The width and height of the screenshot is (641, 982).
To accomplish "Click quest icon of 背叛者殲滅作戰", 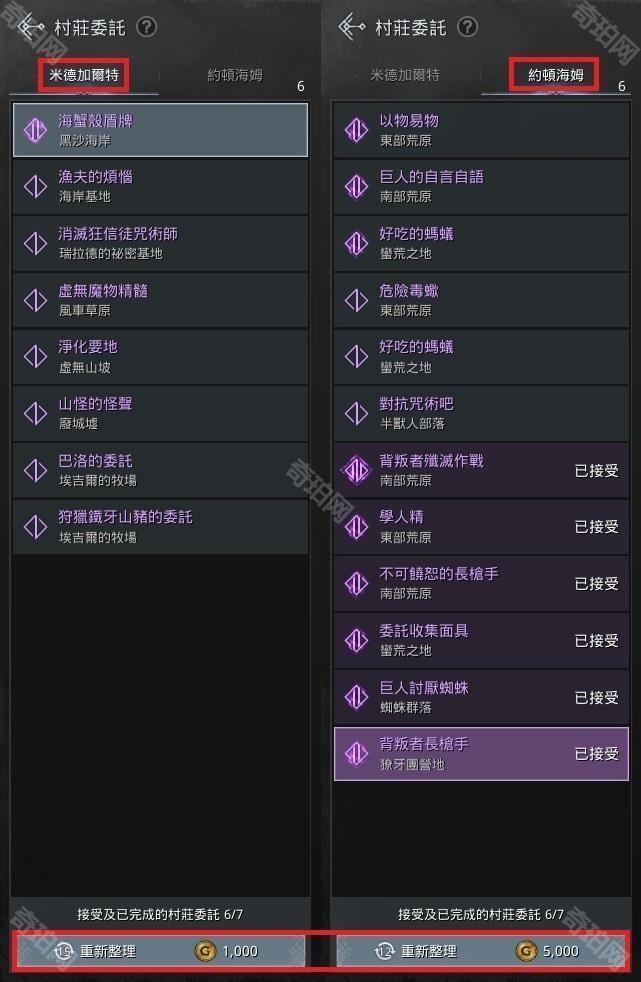I will pyautogui.click(x=356, y=470).
